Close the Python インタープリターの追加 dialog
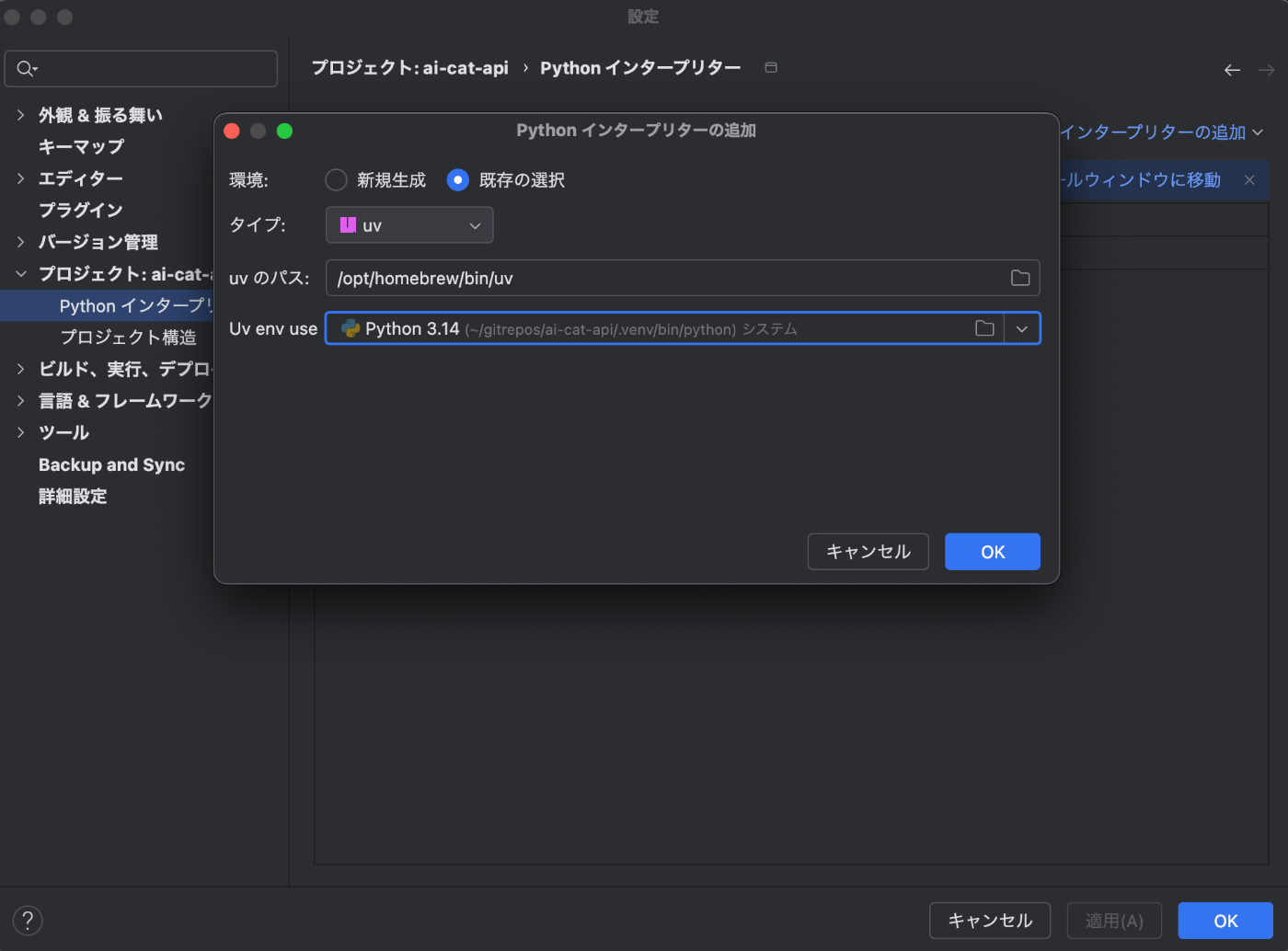Viewport: 1288px width, 951px height. 232,131
